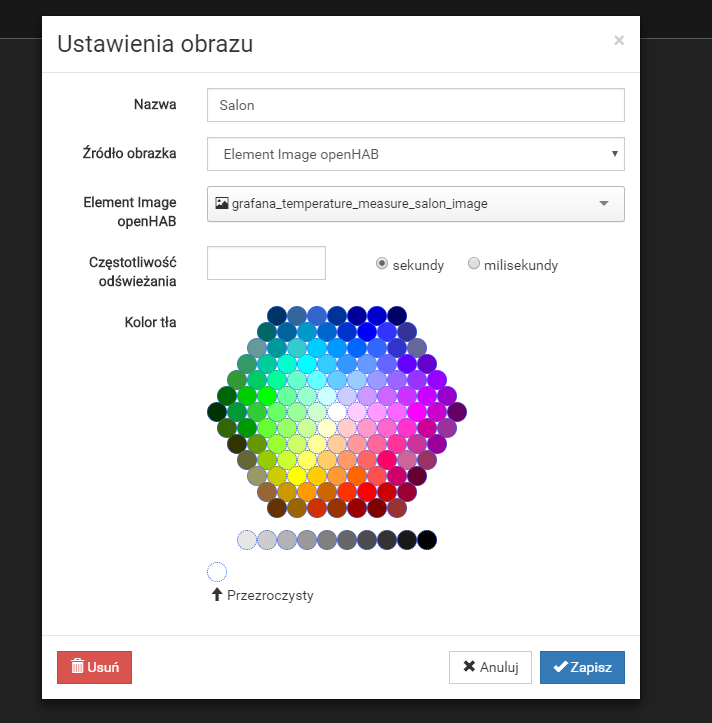Pick the lightest gray swatch in grayscale row
712x723 pixels.
click(x=247, y=540)
